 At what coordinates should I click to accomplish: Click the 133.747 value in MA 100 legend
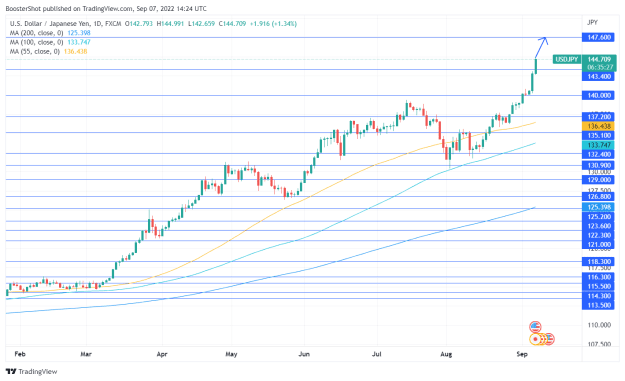[x=79, y=42]
